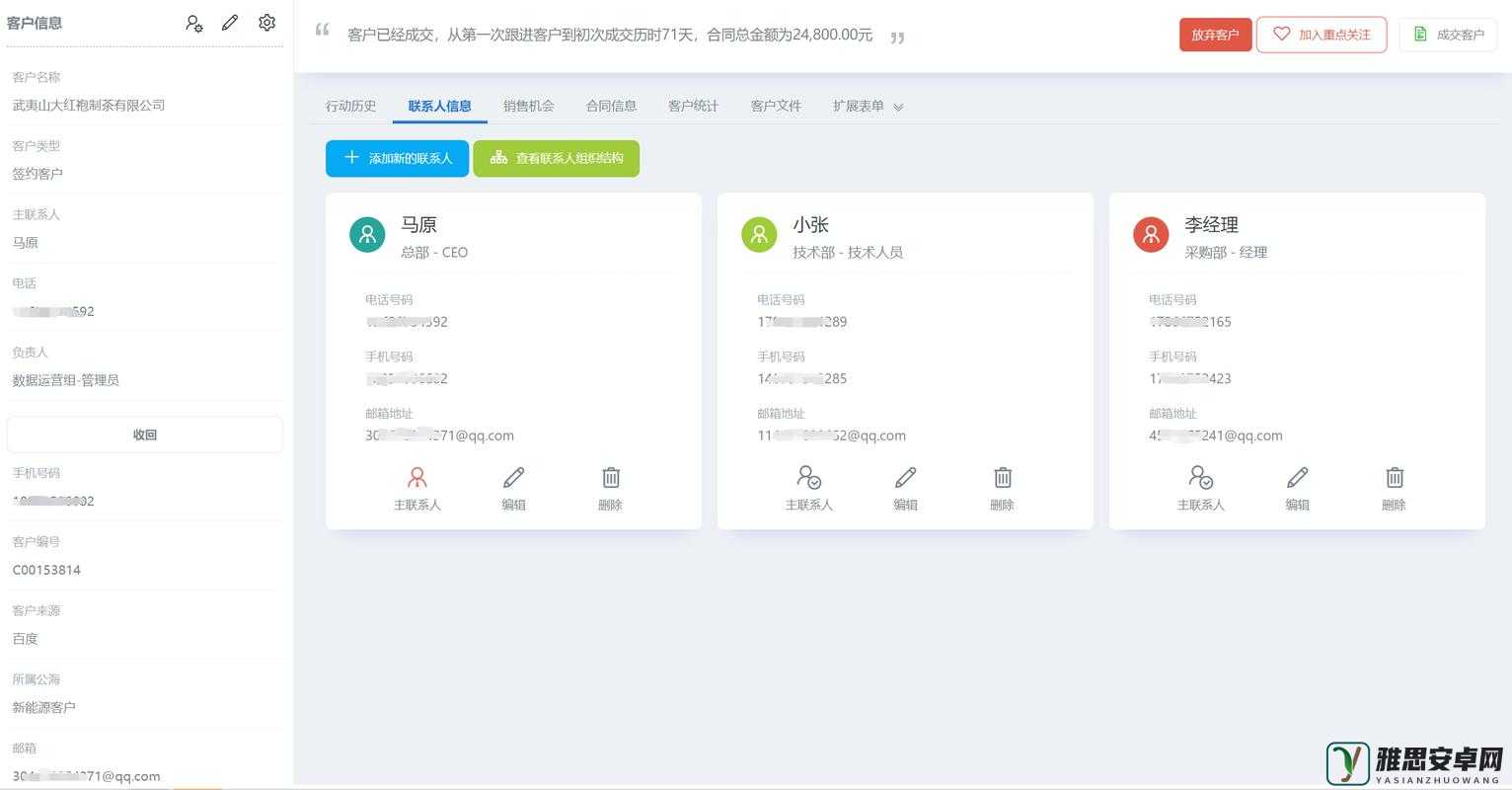Click the 签约客户 customer type value
This screenshot has height=790, width=1512.
click(38, 173)
